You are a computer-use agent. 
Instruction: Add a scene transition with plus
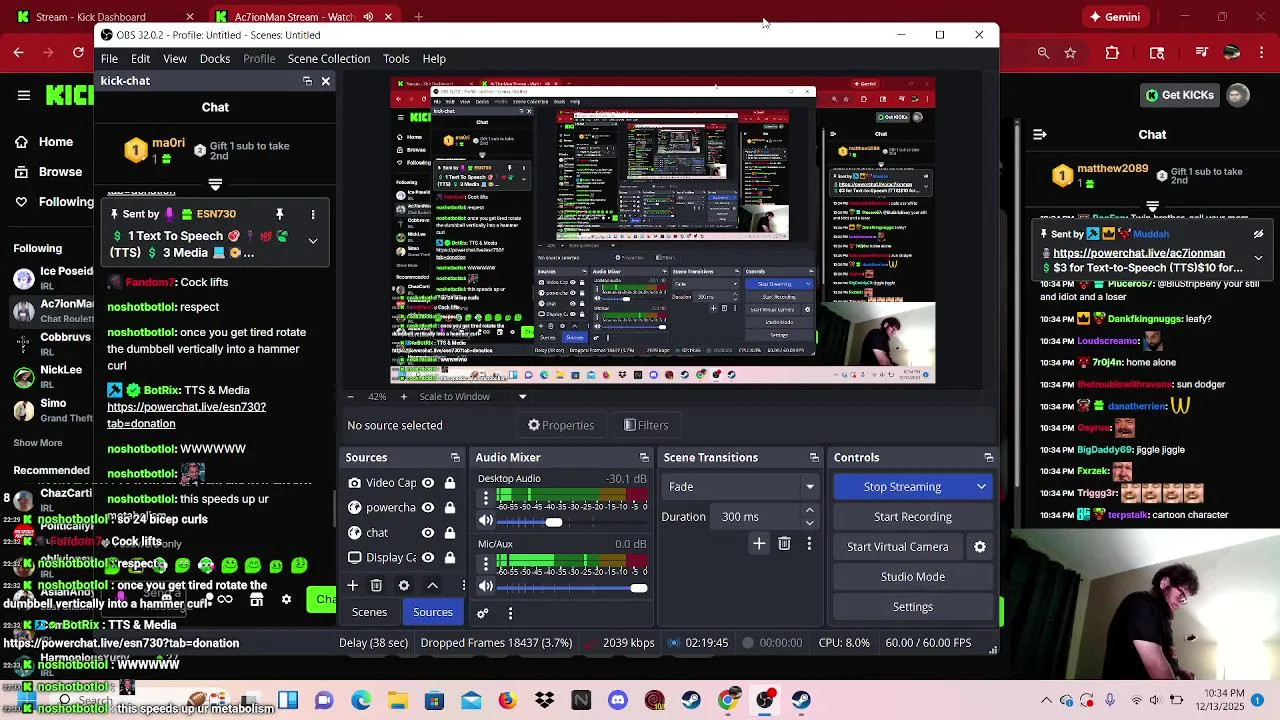pyautogui.click(x=759, y=544)
